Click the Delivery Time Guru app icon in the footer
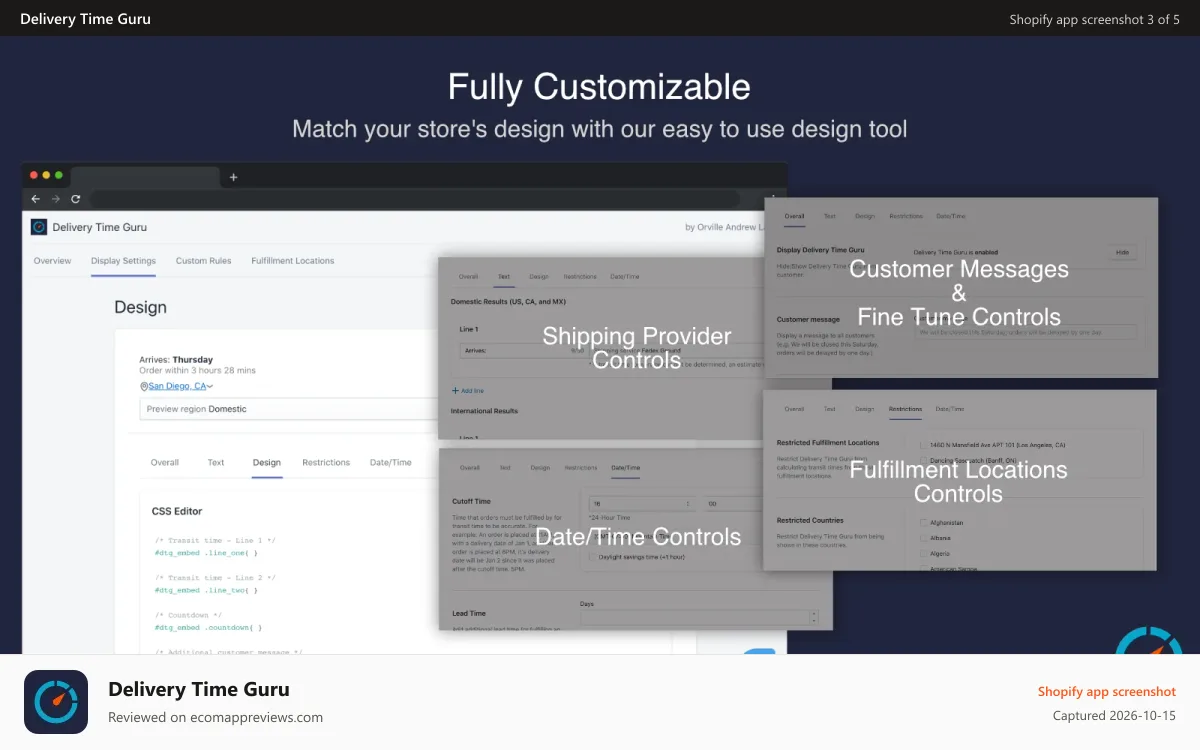The height and width of the screenshot is (750, 1200). click(x=56, y=702)
